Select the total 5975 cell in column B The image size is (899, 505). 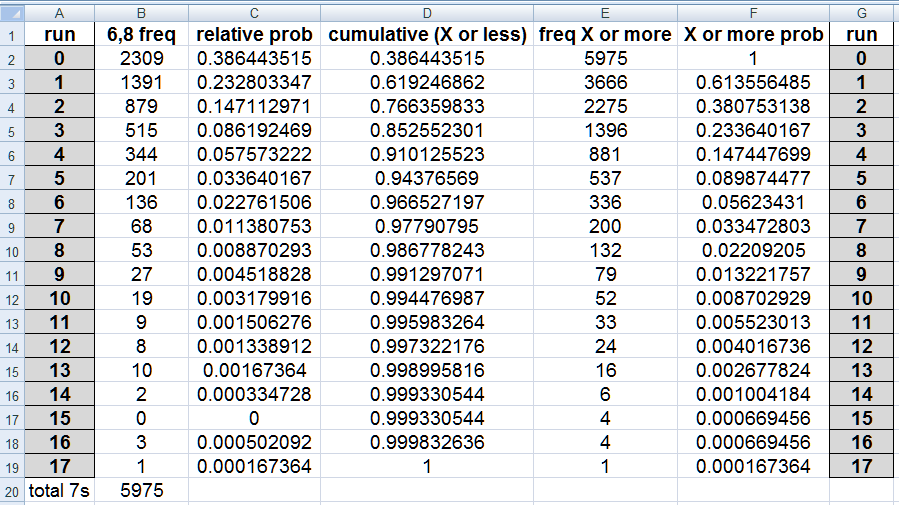click(x=142, y=491)
